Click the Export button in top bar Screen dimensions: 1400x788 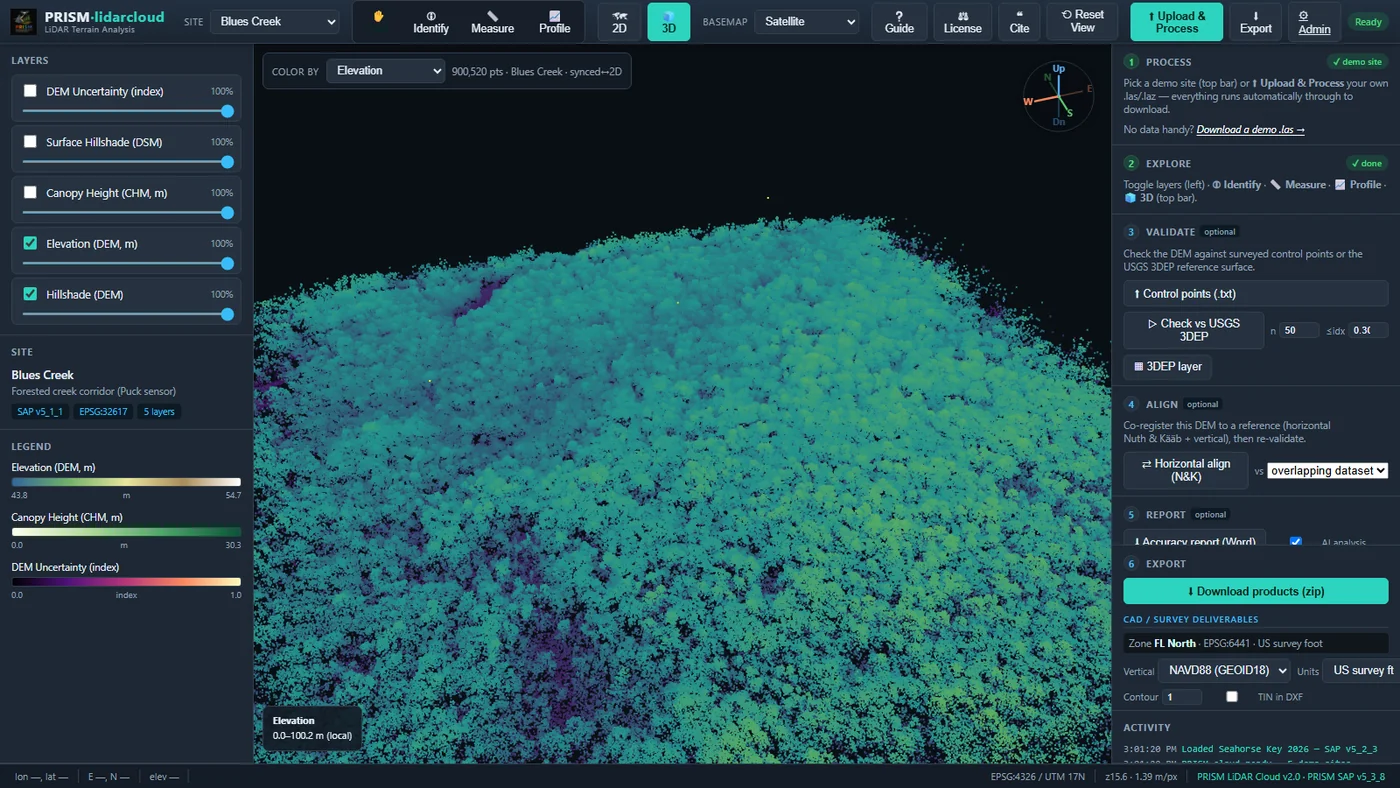pos(1255,21)
